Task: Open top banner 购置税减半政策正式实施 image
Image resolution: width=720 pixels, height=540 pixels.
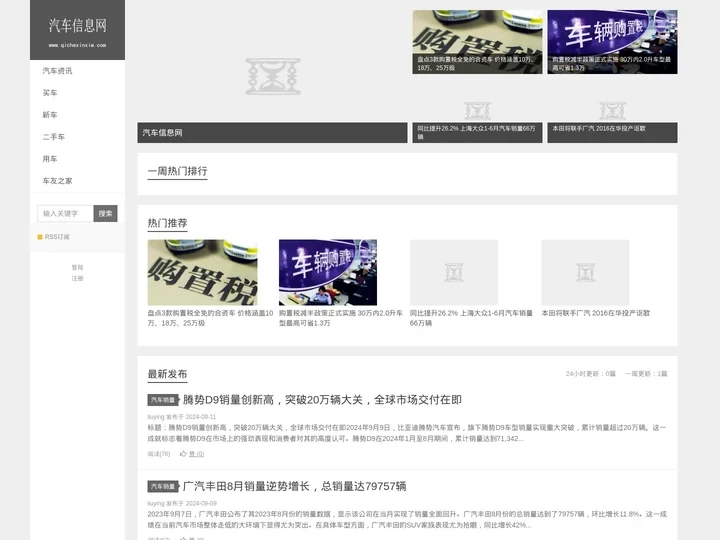Action: click(x=612, y=42)
